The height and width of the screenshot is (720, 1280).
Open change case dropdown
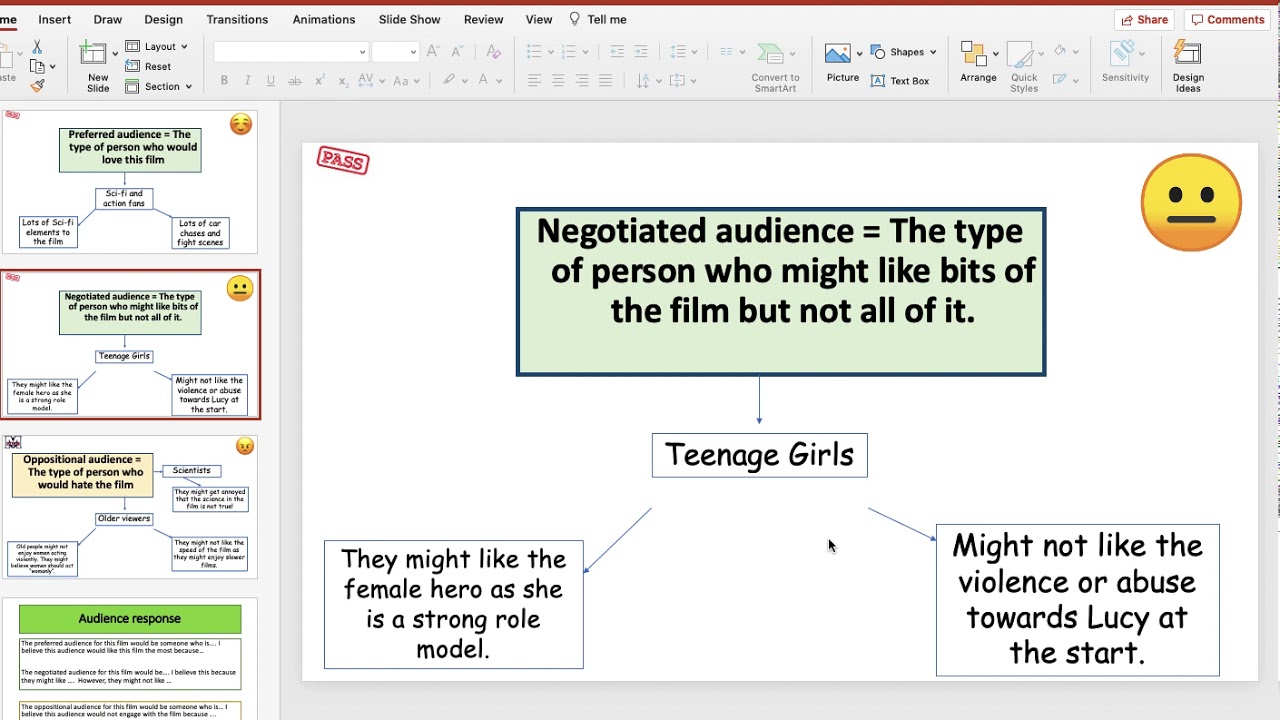point(417,80)
